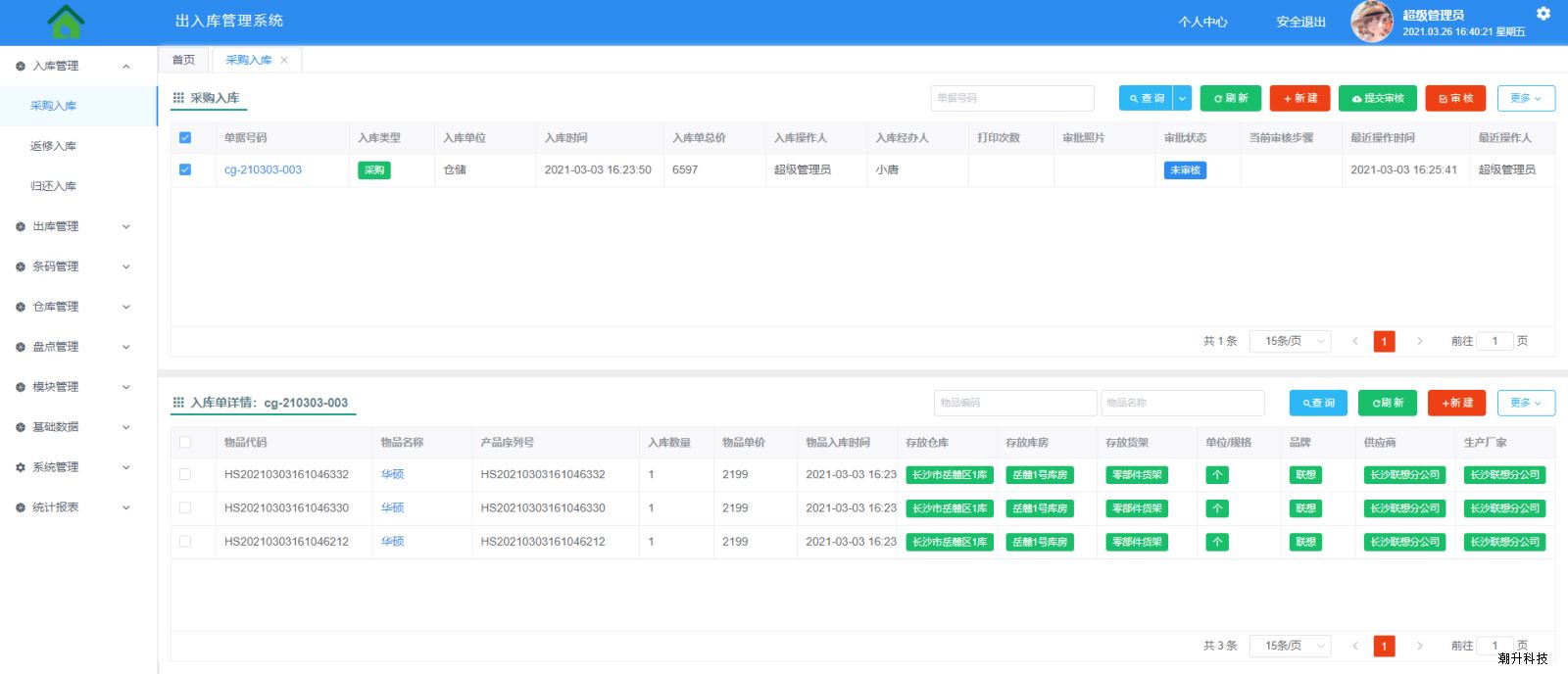This screenshot has width=1568, height=674.
Task: Click the 仓库管理 sidebar icon
Action: (x=21, y=307)
